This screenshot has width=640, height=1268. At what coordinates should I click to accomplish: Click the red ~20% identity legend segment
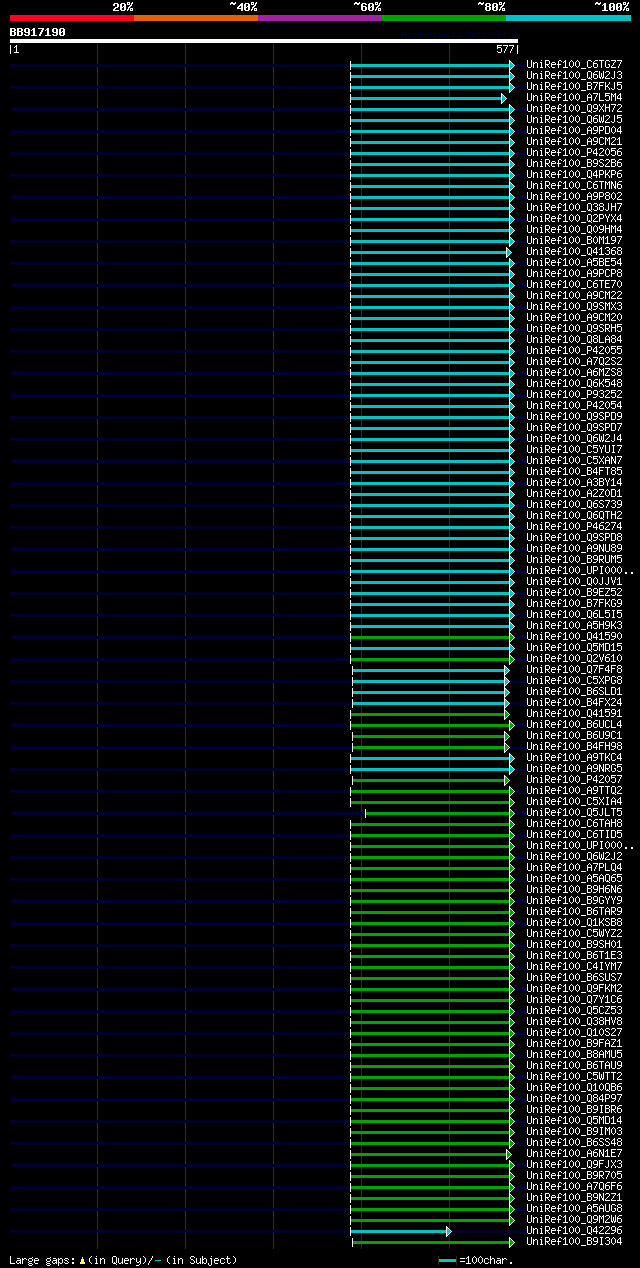[72, 18]
